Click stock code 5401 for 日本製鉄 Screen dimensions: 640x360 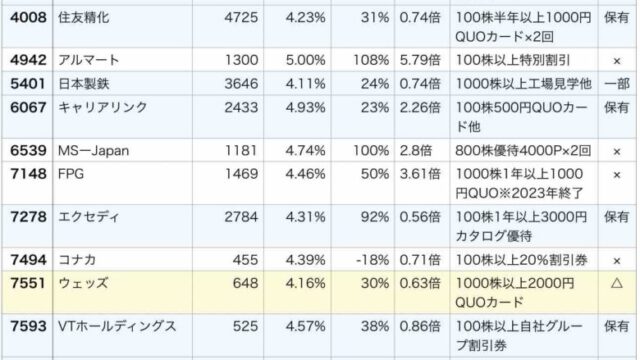27,84
